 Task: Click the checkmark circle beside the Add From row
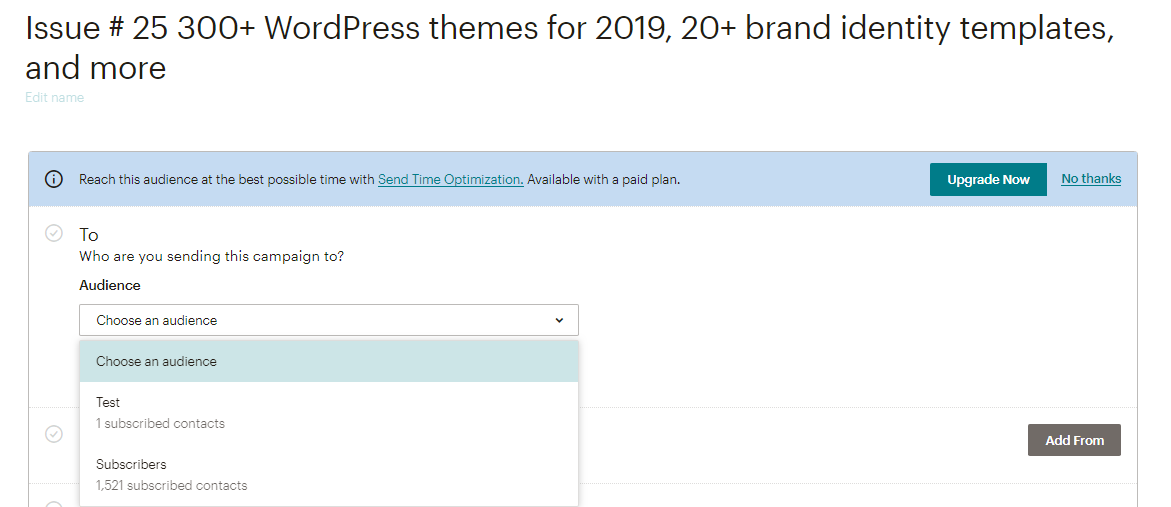[54, 434]
